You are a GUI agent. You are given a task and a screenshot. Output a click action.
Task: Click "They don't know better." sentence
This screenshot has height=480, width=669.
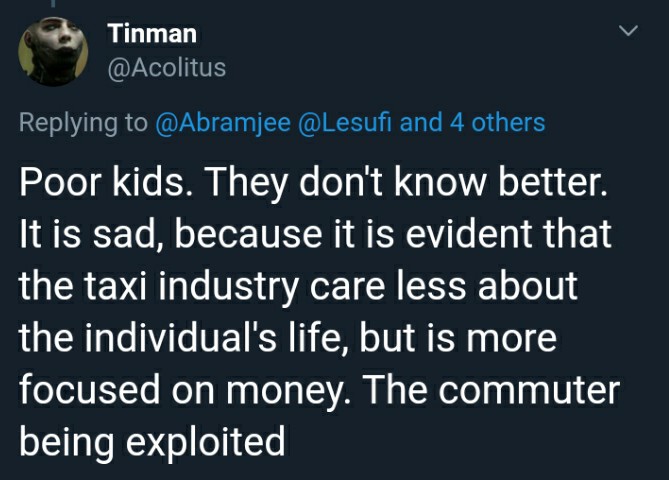406,183
